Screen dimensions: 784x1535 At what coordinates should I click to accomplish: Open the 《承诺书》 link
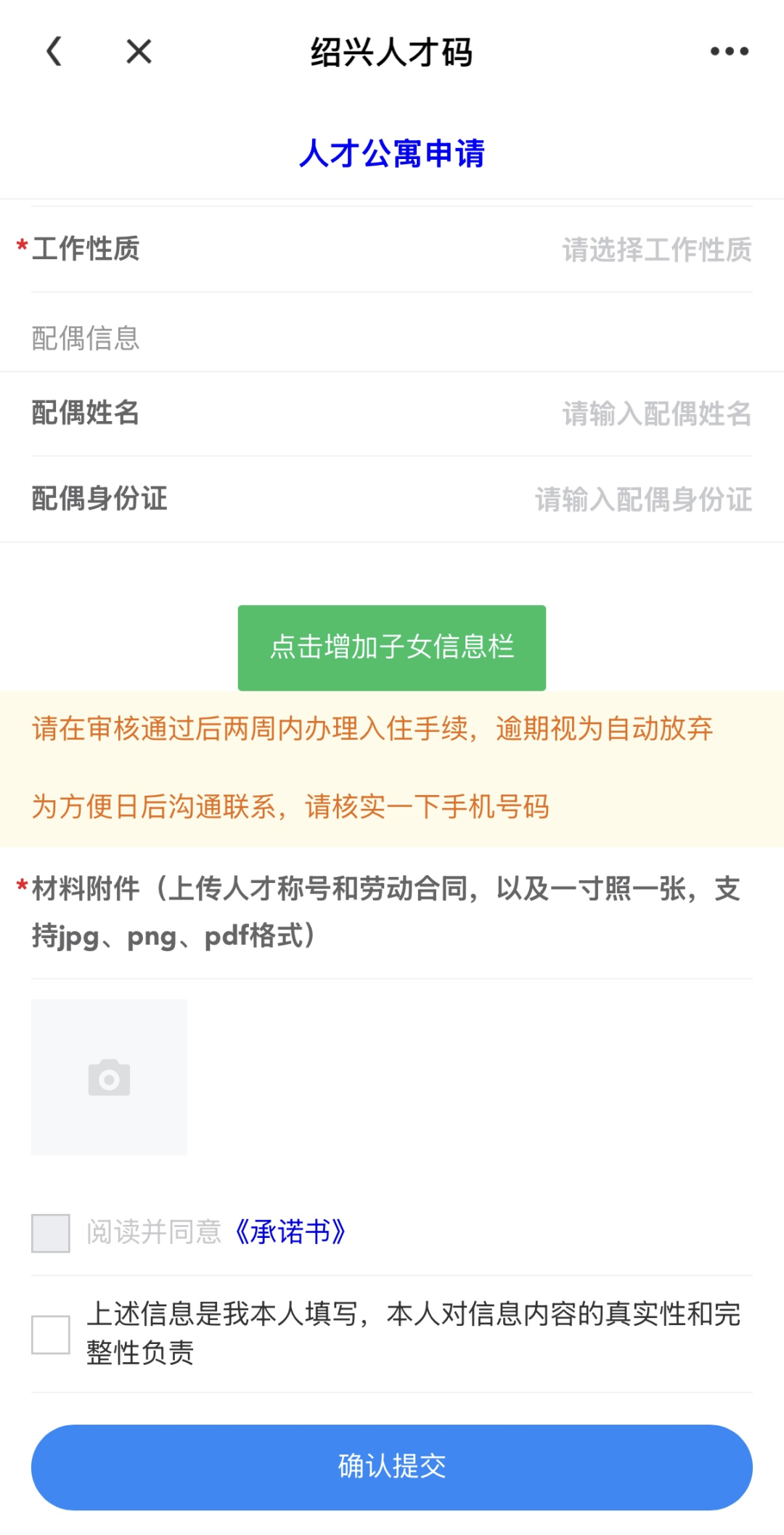(290, 1232)
